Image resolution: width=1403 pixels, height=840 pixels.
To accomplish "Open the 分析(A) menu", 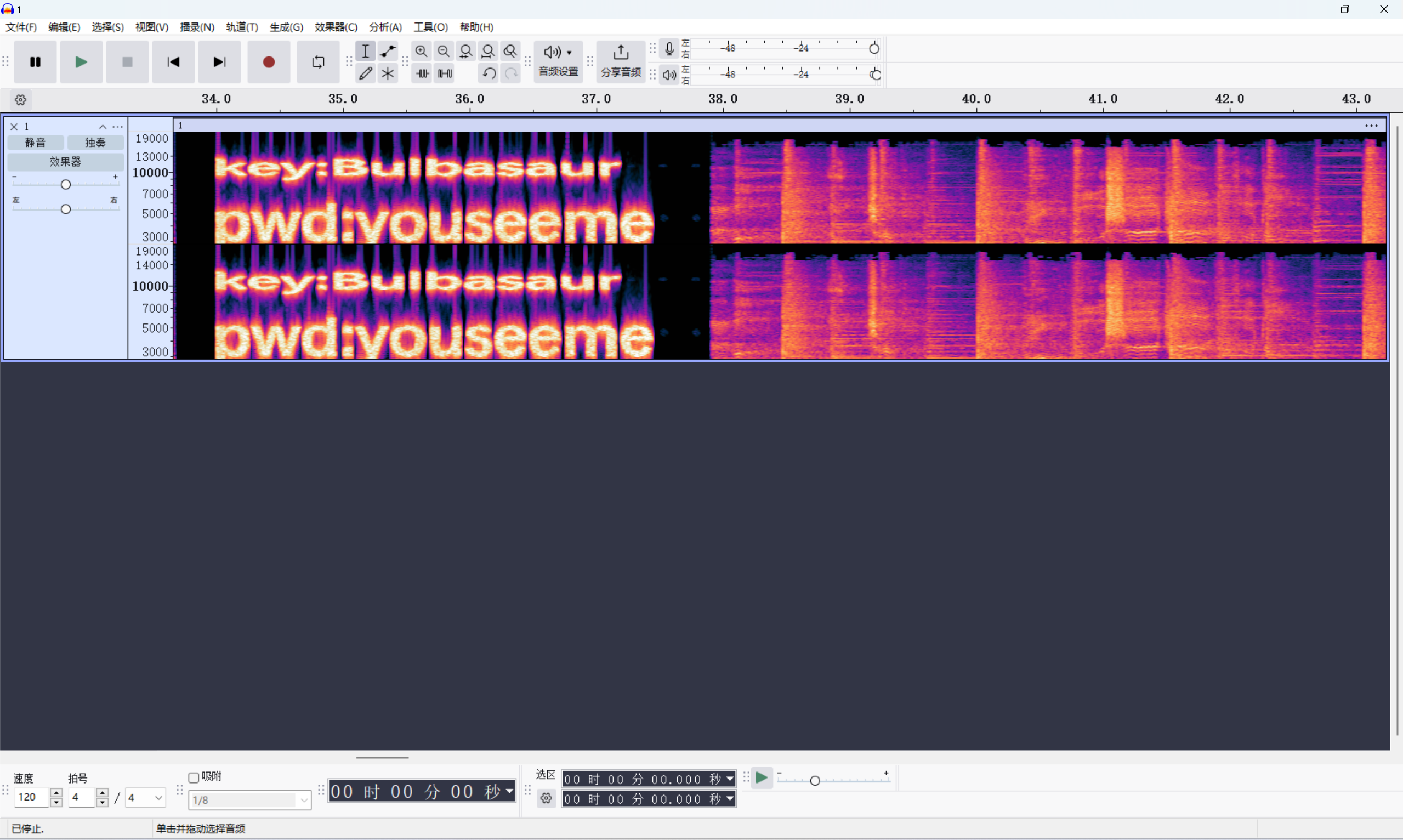I will [385, 27].
